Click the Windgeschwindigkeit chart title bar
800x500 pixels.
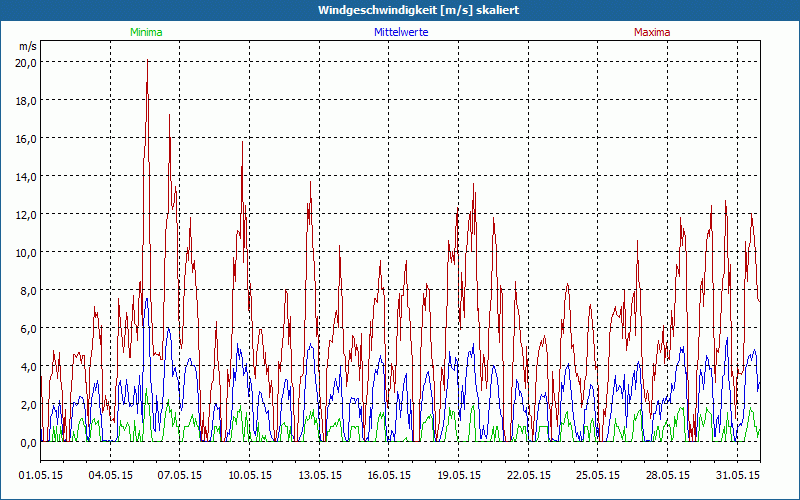(400, 9)
